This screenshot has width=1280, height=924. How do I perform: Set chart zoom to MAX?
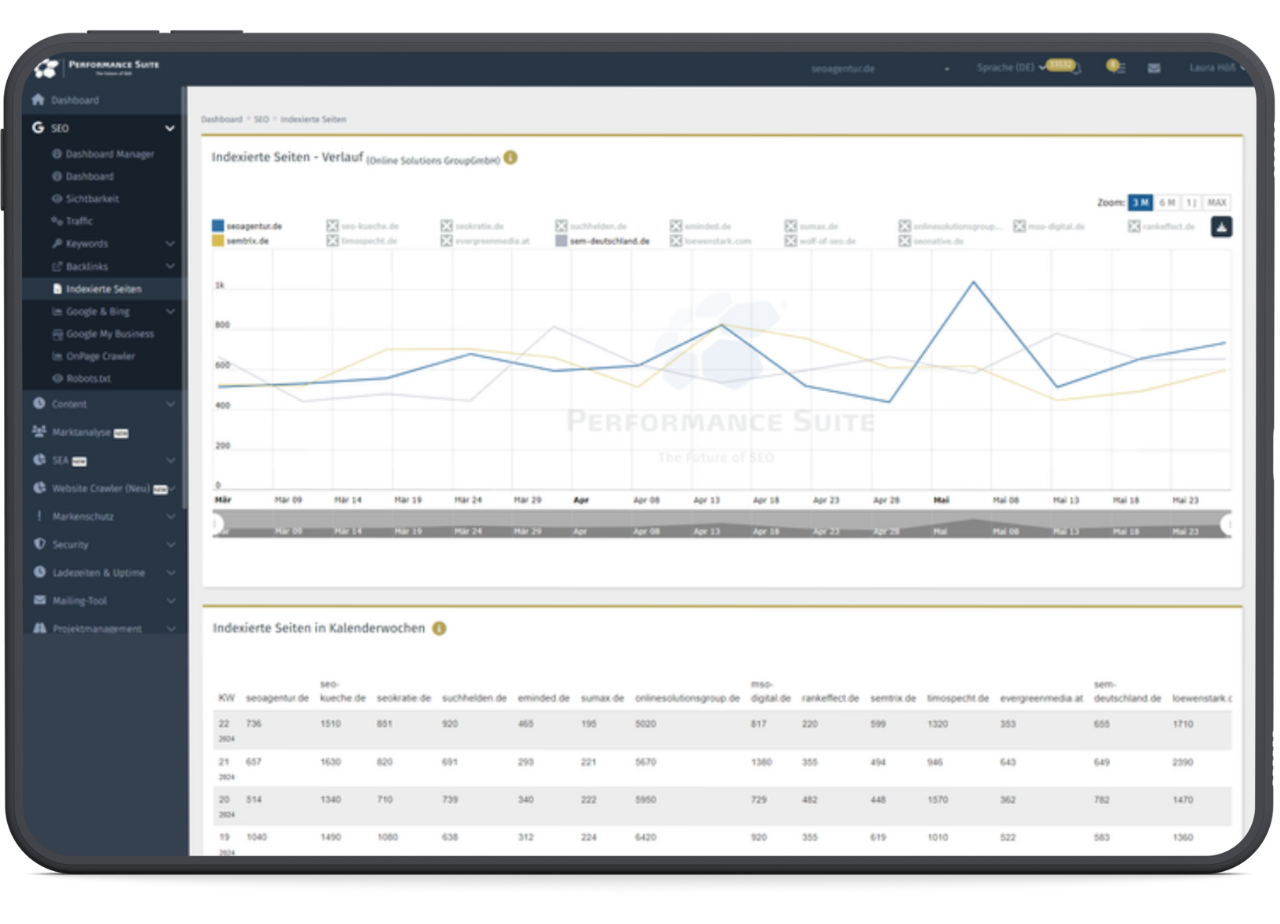[x=1217, y=202]
